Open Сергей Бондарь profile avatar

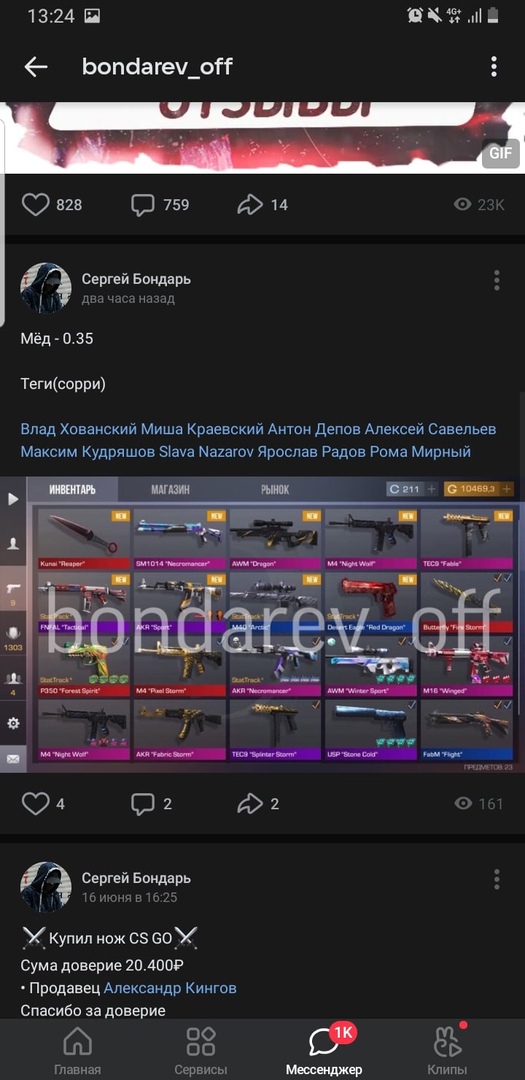pyautogui.click(x=45, y=288)
